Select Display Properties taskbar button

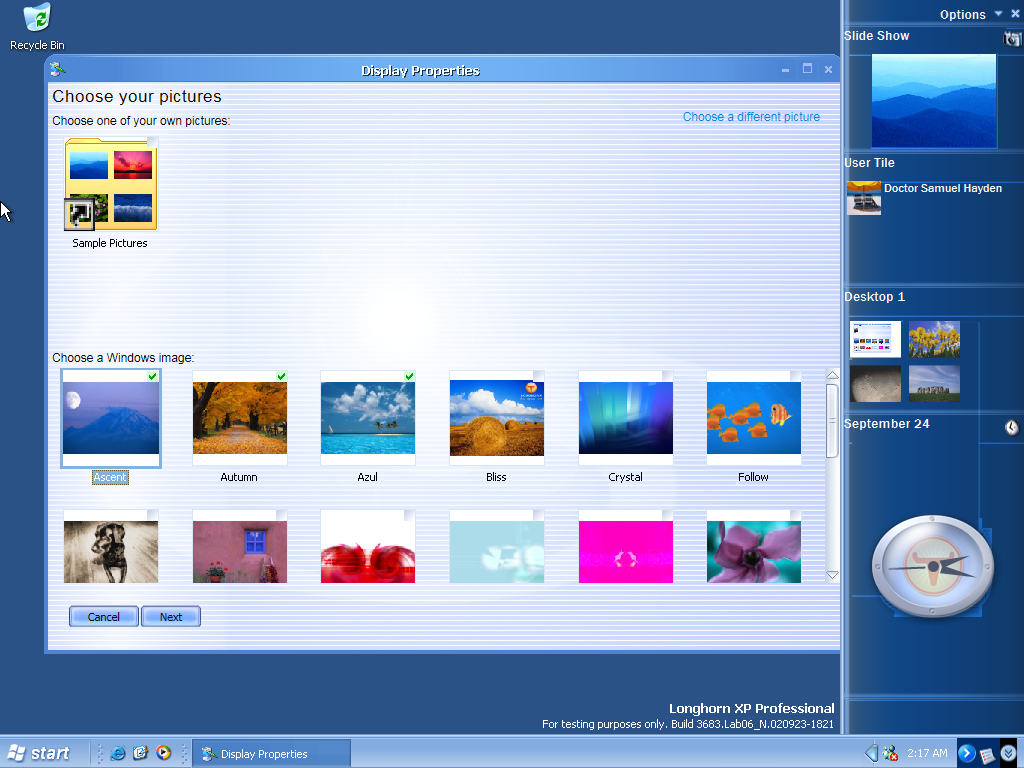pyautogui.click(x=272, y=754)
